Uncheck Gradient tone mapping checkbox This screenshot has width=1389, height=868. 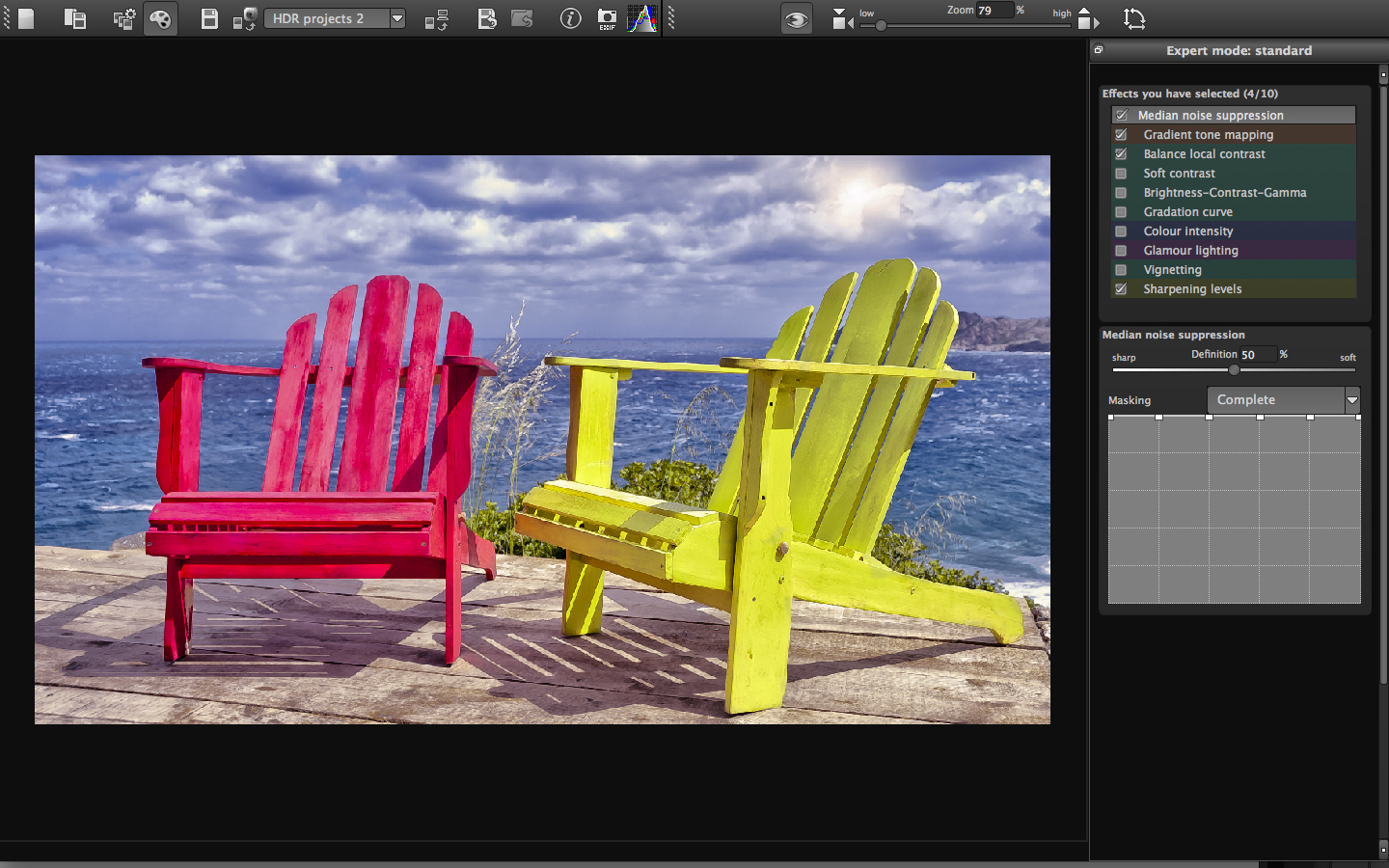[1121, 134]
